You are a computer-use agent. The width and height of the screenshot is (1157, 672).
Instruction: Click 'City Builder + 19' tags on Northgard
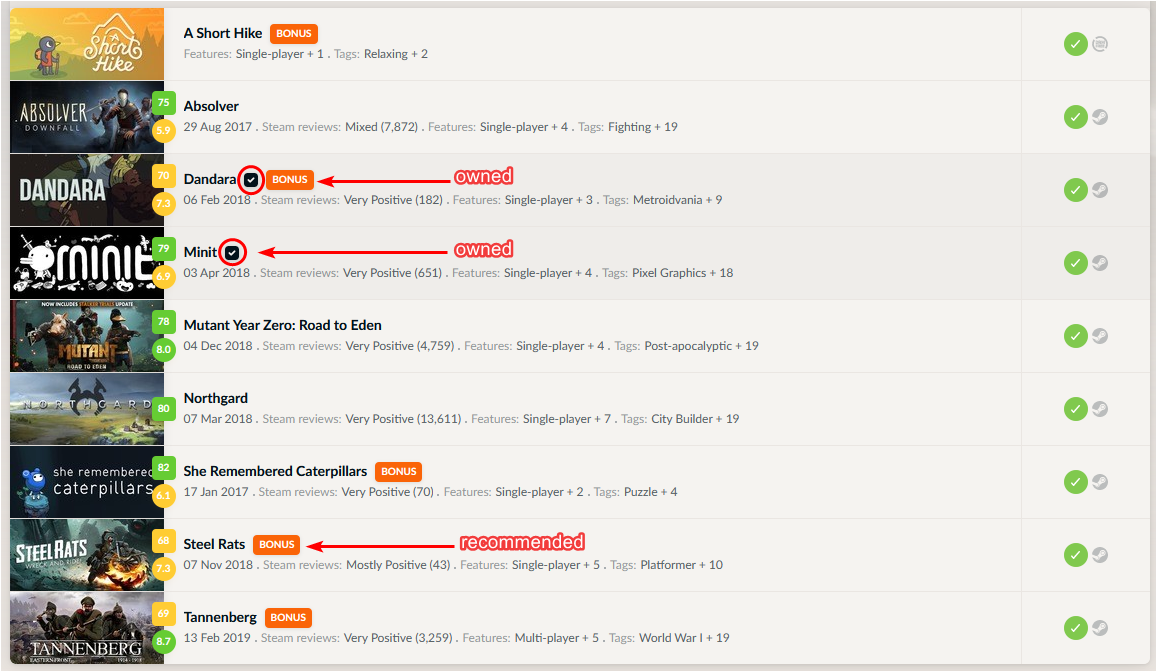coord(695,419)
